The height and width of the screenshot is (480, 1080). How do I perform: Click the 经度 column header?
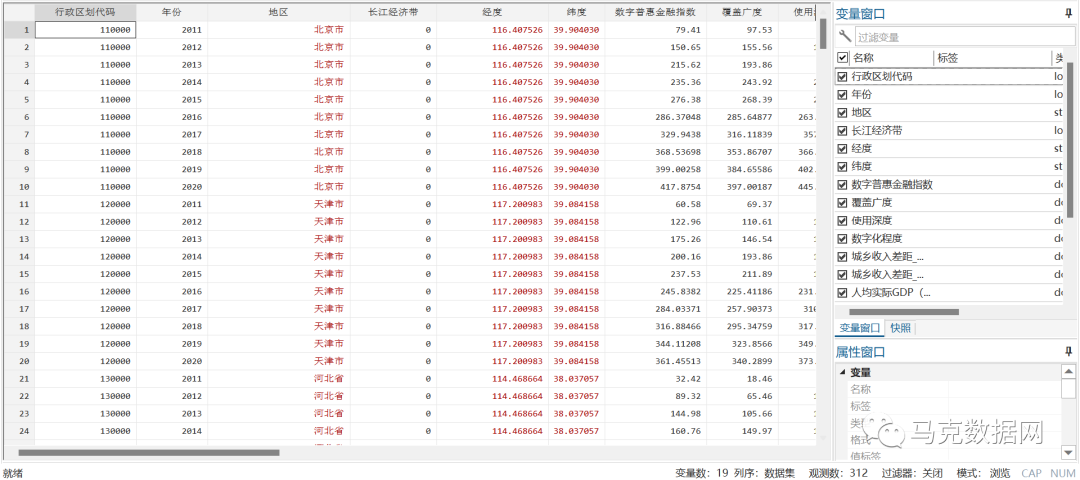pos(492,12)
